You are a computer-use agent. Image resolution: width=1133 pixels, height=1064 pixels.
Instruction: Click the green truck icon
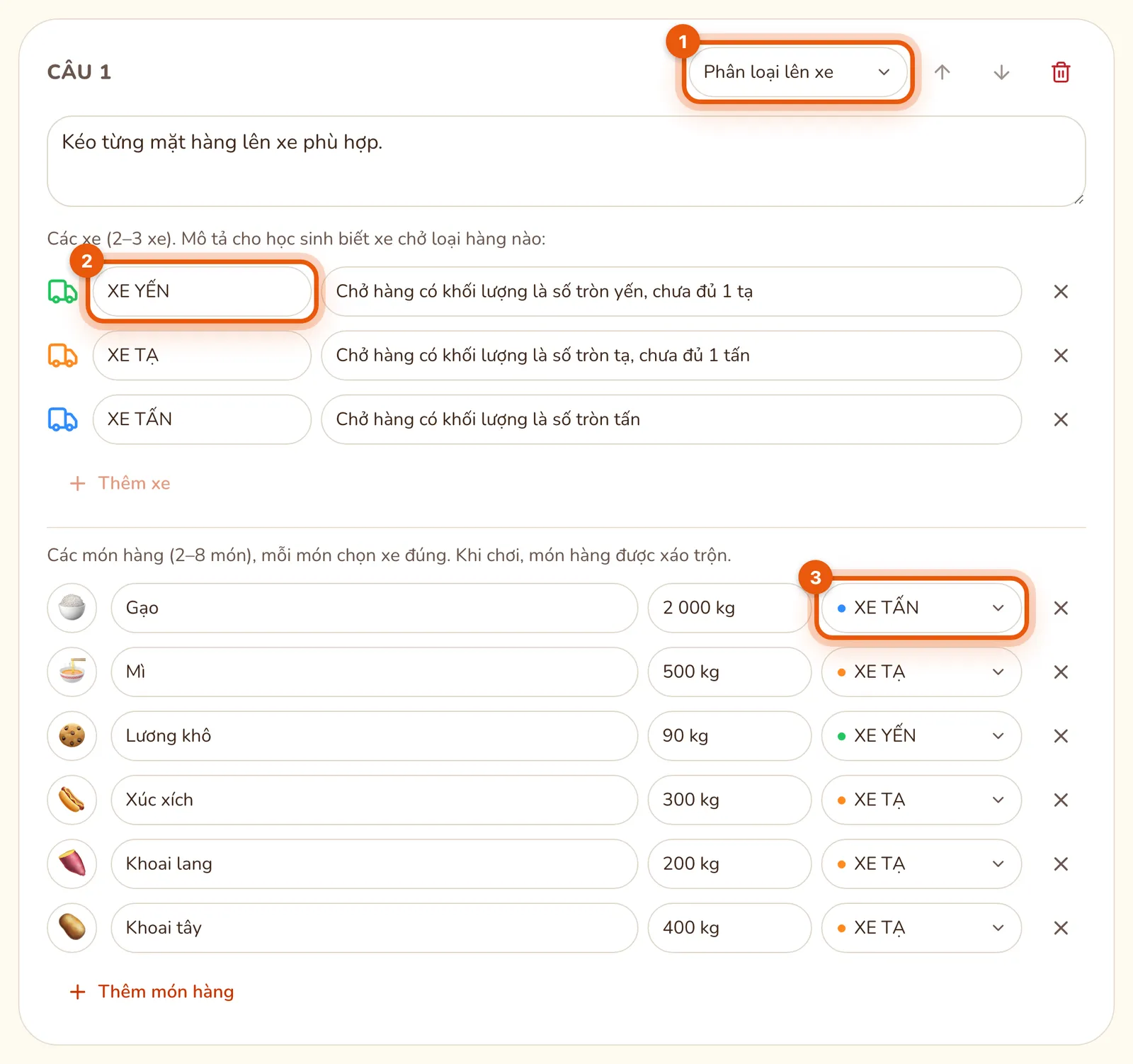62,291
